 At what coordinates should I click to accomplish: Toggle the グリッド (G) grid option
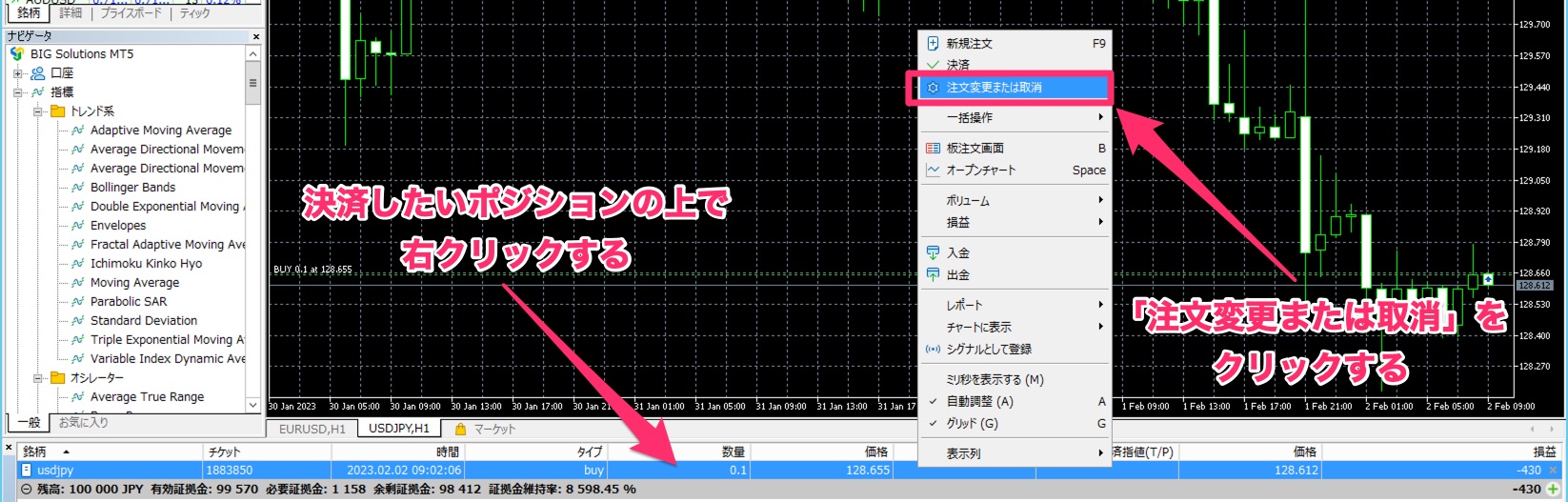[972, 424]
